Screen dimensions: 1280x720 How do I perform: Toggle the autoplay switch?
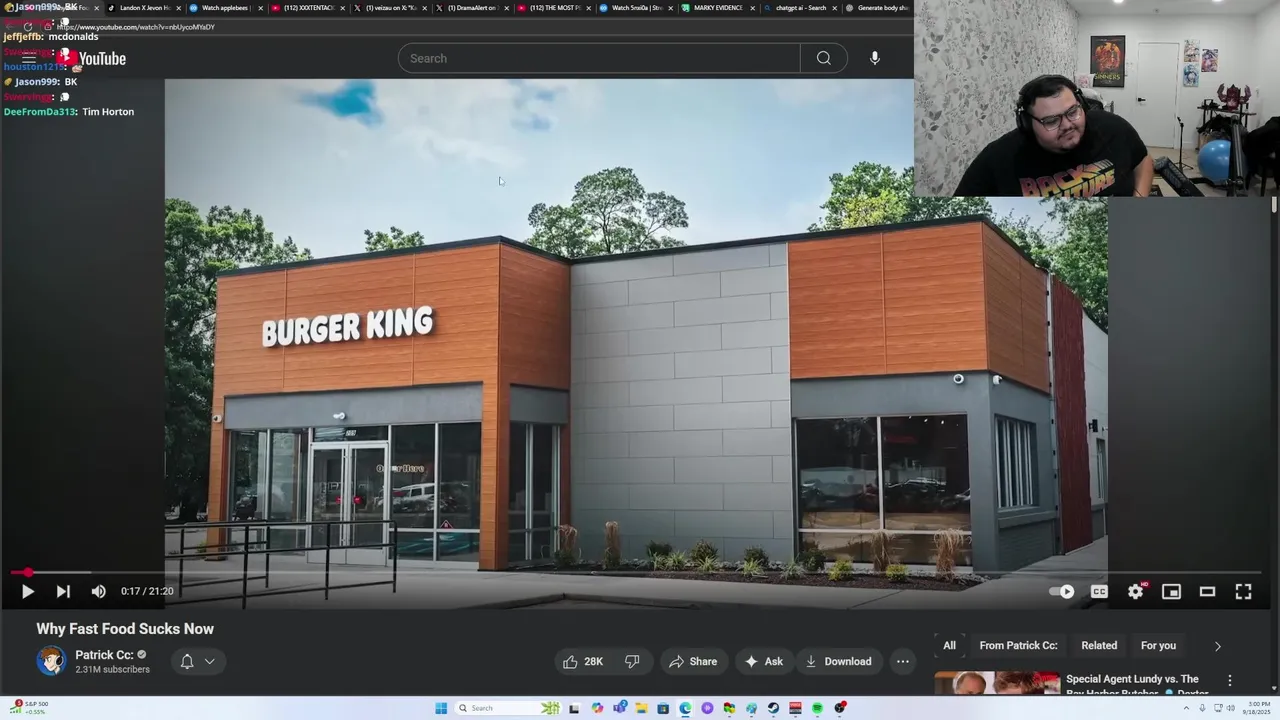1063,591
